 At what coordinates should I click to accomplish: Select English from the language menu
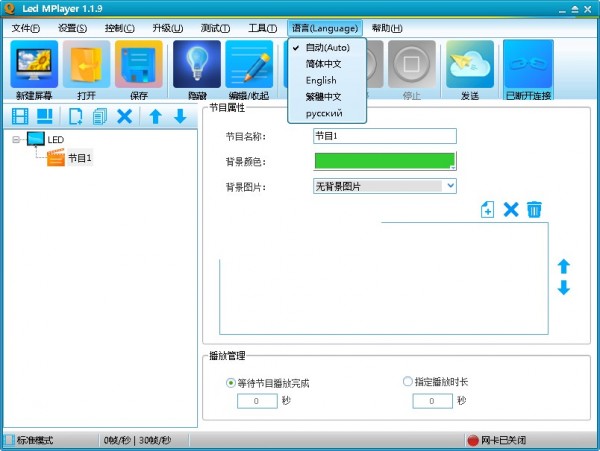pos(321,80)
